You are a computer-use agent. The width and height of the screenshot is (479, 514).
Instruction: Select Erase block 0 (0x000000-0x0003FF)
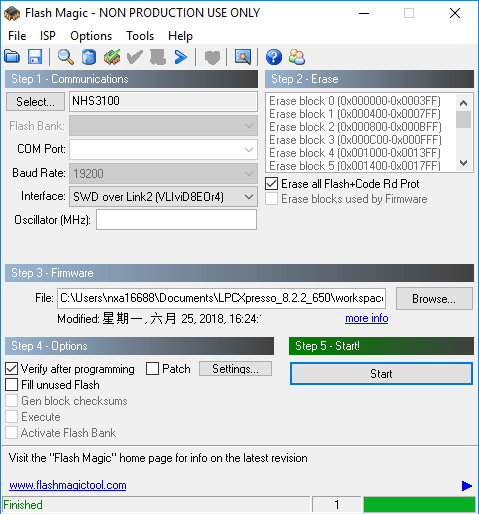point(355,101)
